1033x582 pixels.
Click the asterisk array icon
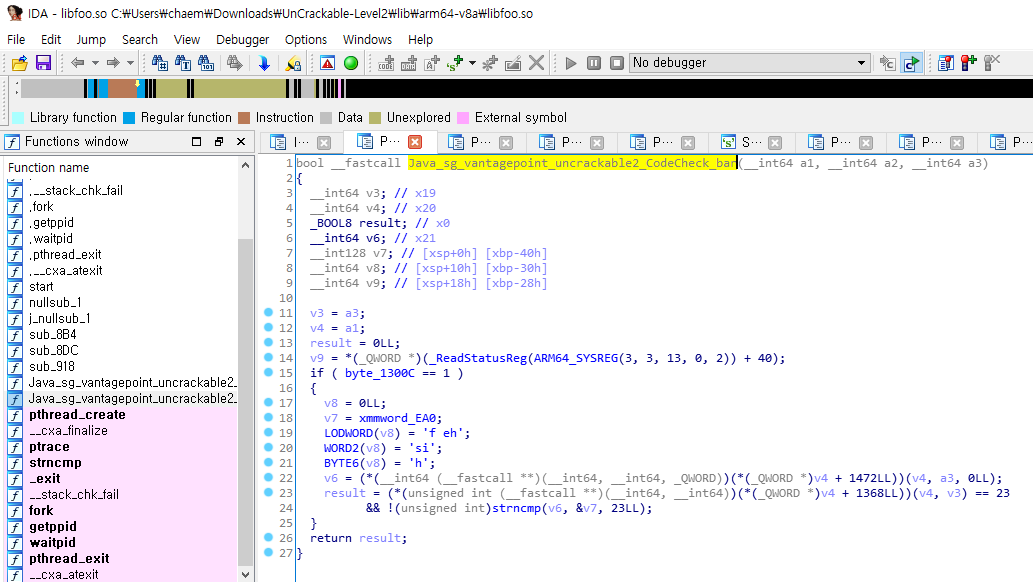(490, 63)
